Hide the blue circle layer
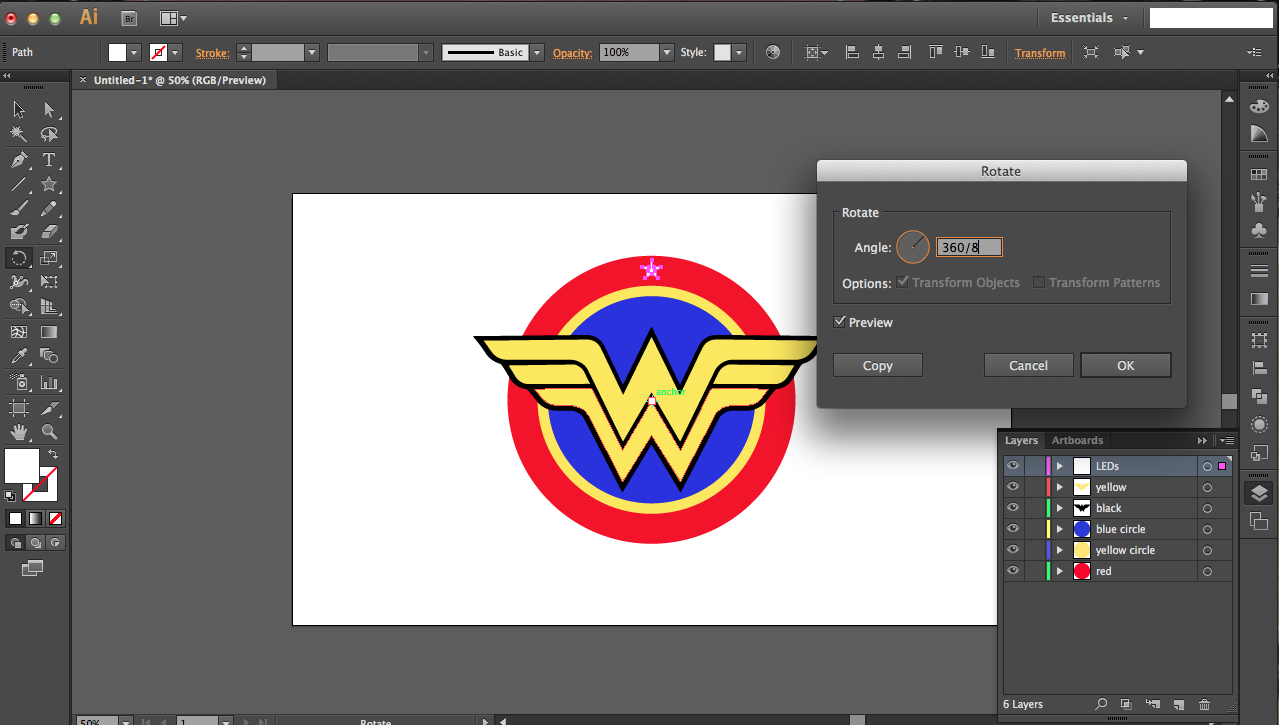This screenshot has width=1279, height=725. click(1013, 529)
